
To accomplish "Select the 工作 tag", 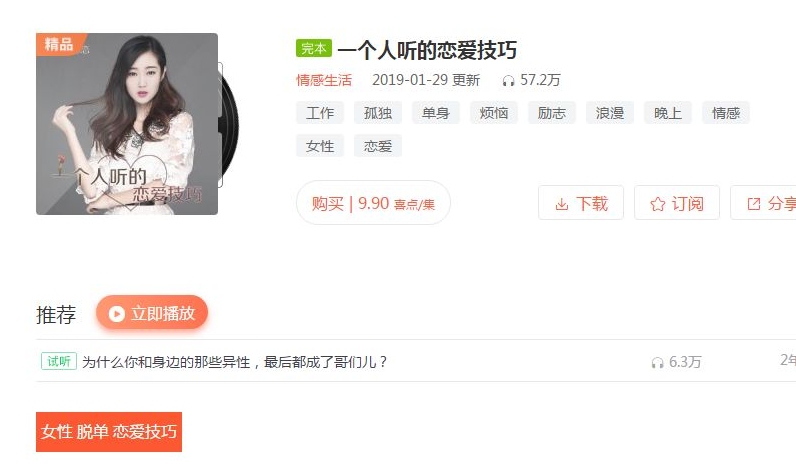I will (x=320, y=113).
